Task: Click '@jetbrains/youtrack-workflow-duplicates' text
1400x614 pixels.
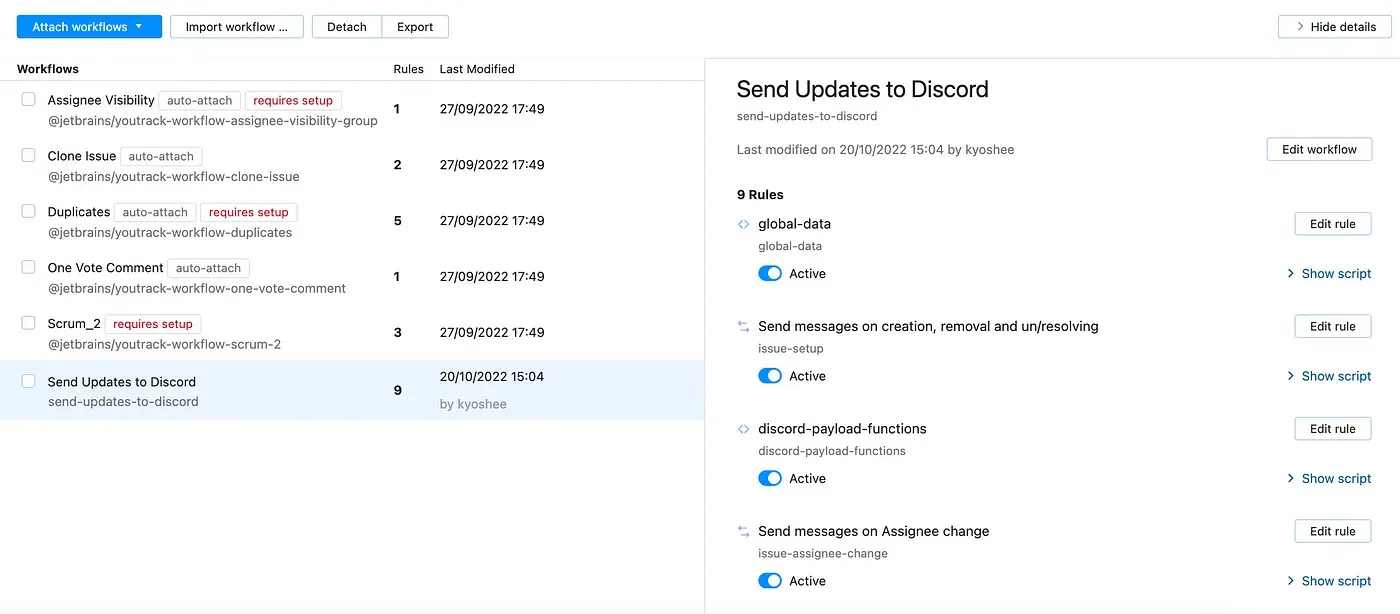Action: click(170, 232)
